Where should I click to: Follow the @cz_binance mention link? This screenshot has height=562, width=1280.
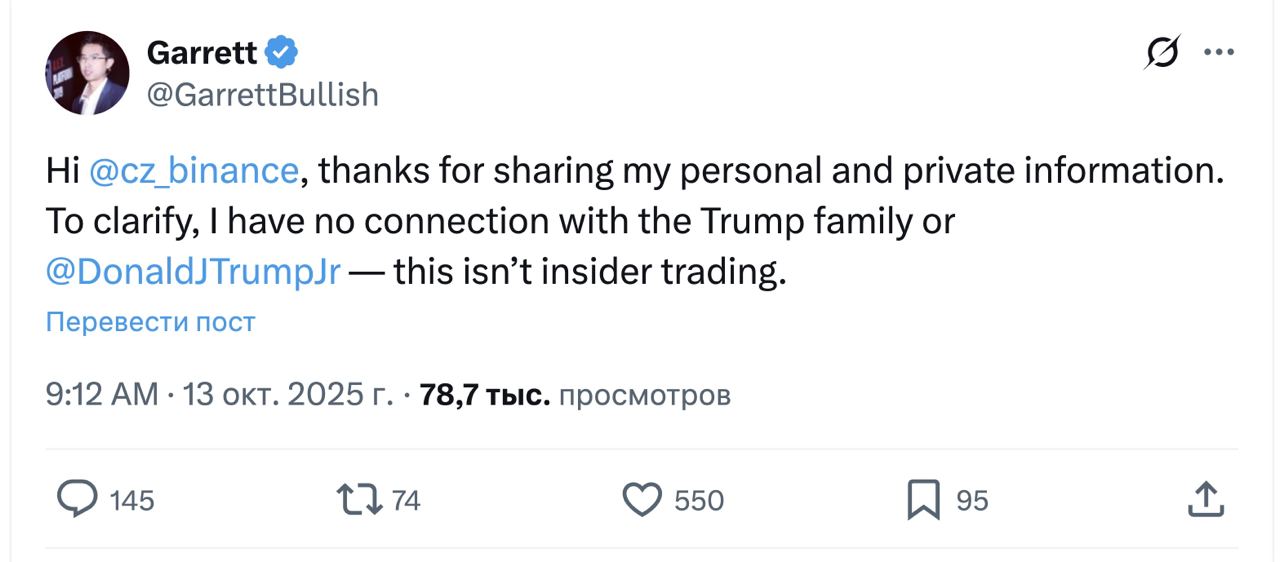194,172
